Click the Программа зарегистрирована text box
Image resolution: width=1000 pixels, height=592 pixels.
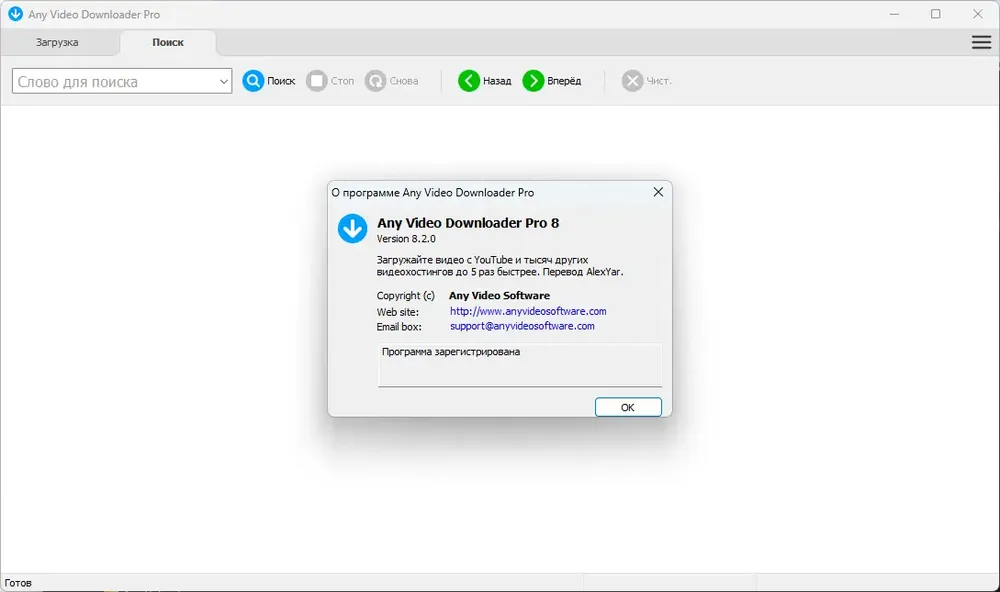519,365
